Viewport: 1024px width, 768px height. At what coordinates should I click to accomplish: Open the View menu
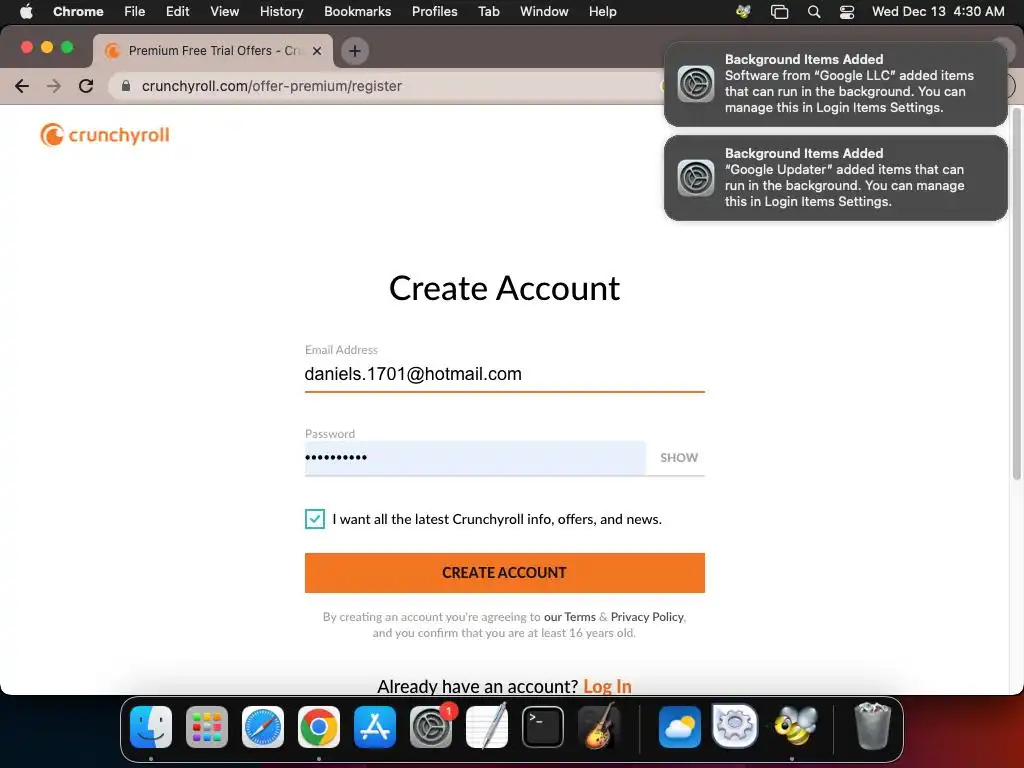click(224, 11)
